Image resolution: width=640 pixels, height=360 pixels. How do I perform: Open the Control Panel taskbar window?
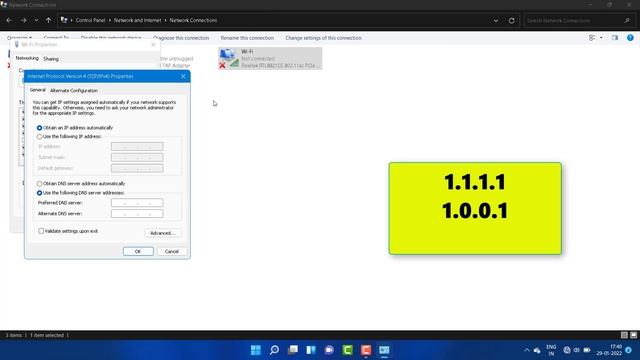click(384, 350)
